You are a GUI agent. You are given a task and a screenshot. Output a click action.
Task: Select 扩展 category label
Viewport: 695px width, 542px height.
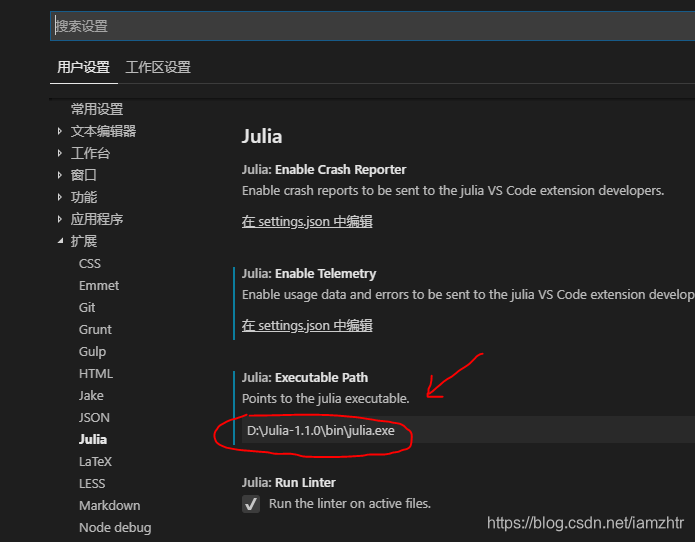[84, 241]
